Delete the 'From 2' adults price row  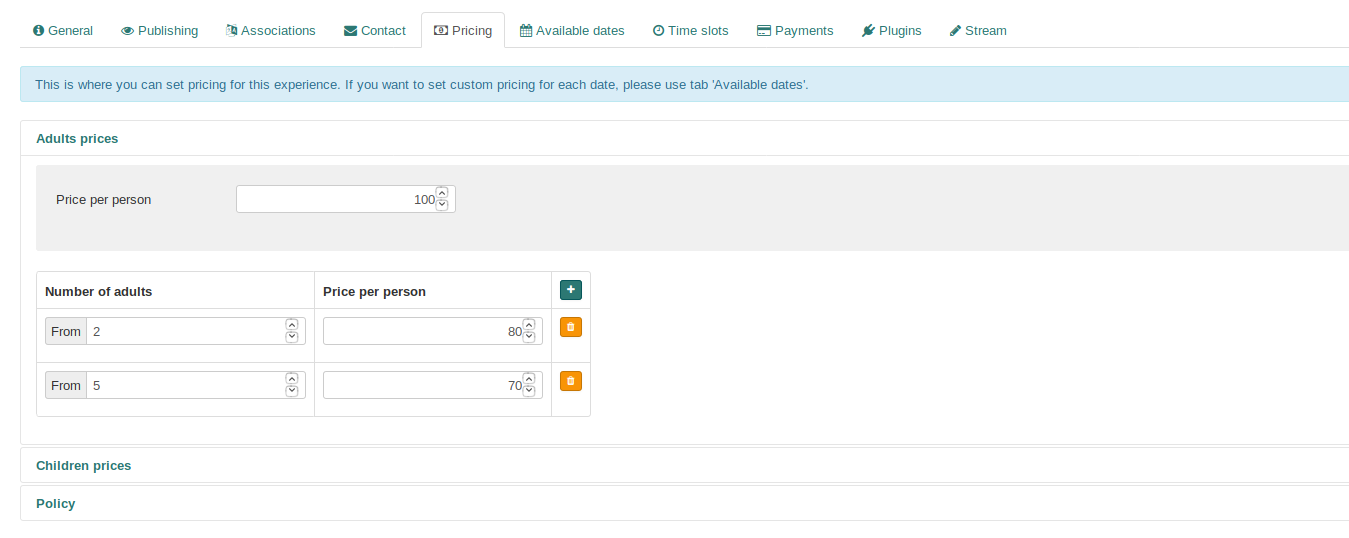[570, 327]
